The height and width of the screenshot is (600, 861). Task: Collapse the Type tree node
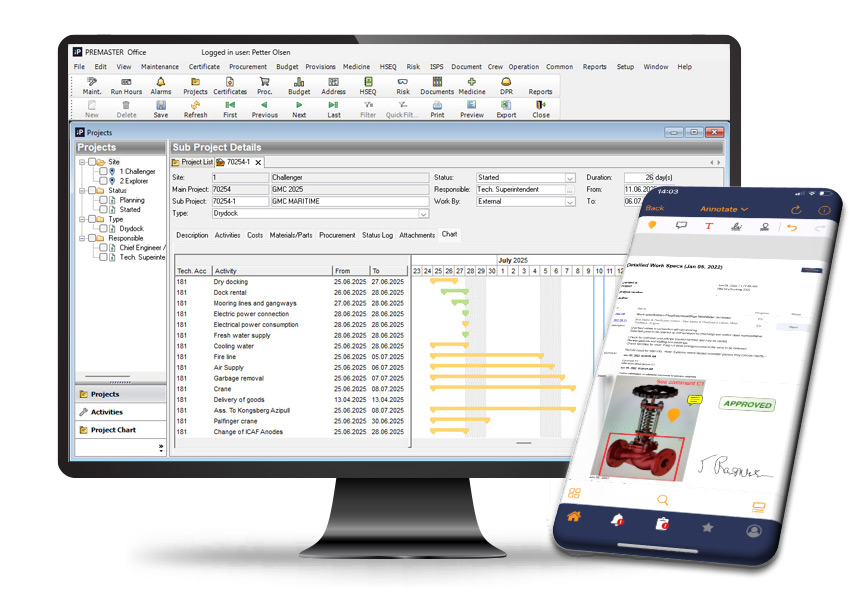click(x=82, y=219)
